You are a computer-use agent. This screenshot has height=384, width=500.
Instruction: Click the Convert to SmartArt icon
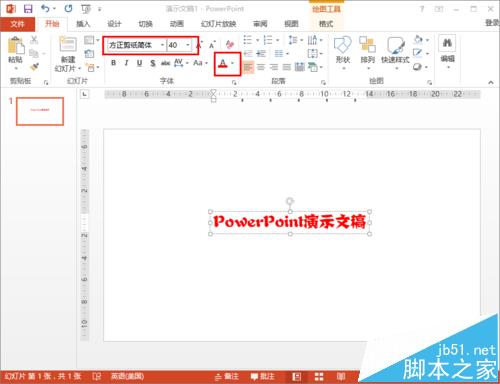pyautogui.click(x=312, y=67)
